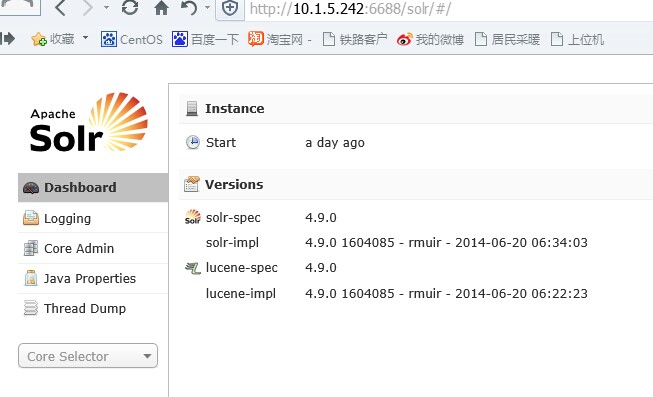Select the Dashboard menu item
653x397 pixels.
coord(93,187)
